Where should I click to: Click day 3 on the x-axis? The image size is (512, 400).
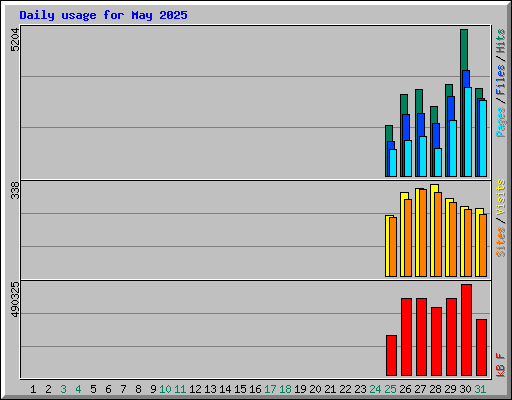pos(63,389)
